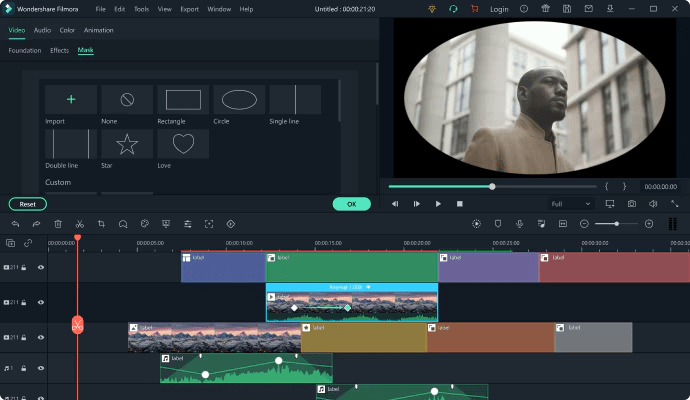Open the Export menu

(x=189, y=9)
